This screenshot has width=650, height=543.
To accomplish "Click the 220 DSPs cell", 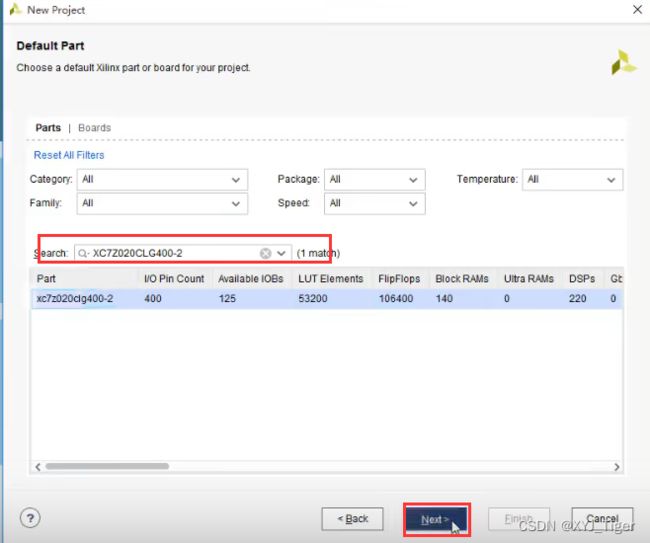I will click(x=577, y=298).
